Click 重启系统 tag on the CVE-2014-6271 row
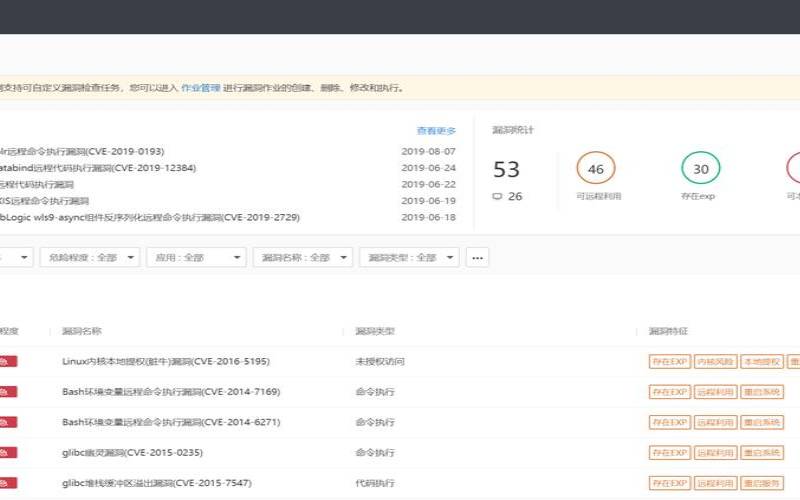 [761, 422]
